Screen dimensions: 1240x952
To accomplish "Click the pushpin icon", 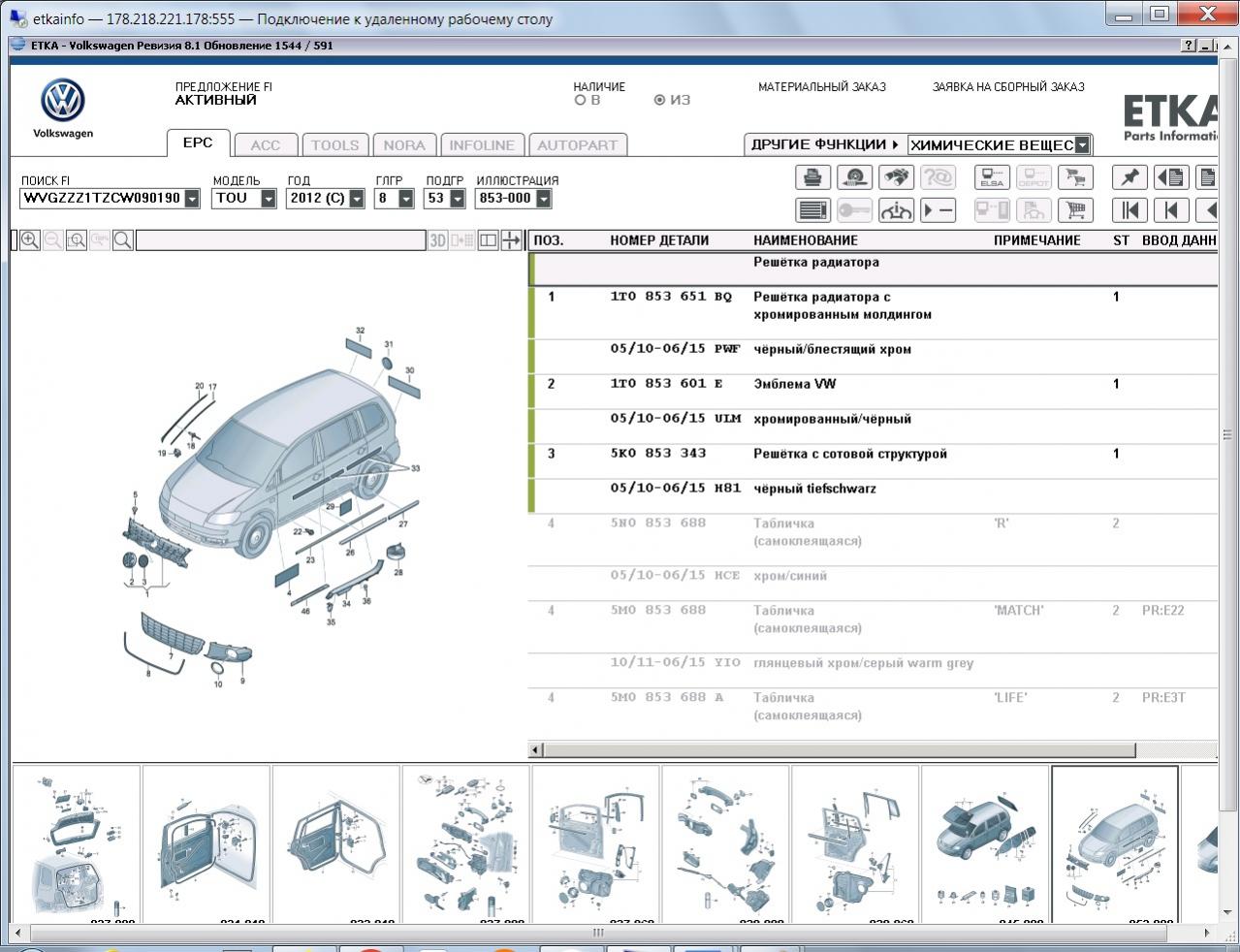I will [x=1129, y=177].
